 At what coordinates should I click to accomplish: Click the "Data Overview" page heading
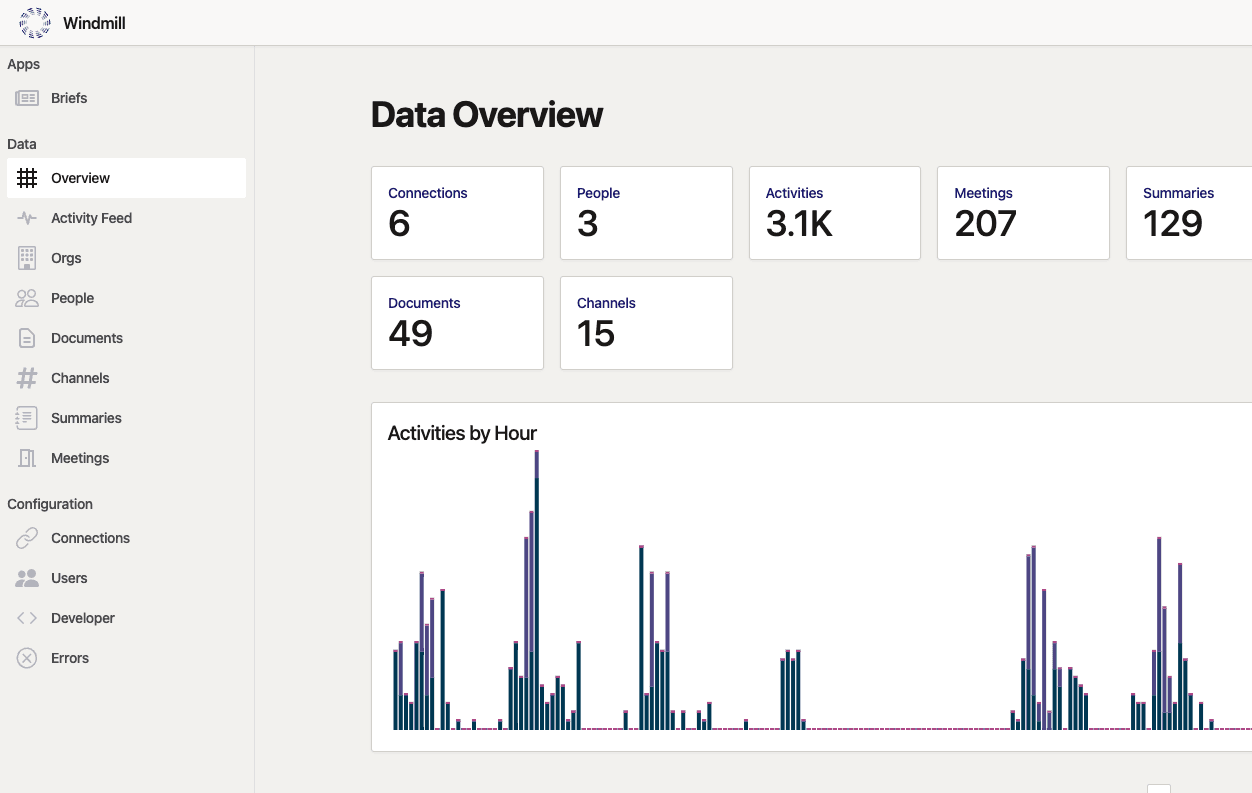click(x=487, y=115)
